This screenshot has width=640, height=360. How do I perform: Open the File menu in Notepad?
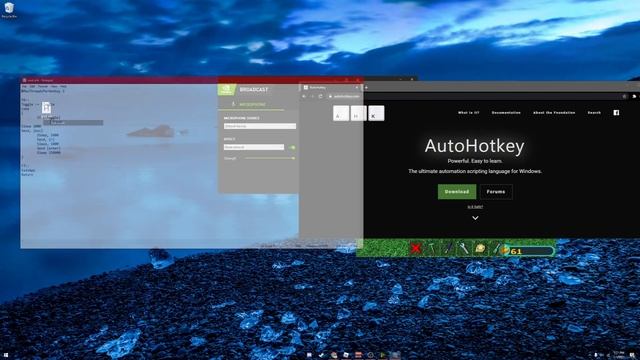pos(24,87)
